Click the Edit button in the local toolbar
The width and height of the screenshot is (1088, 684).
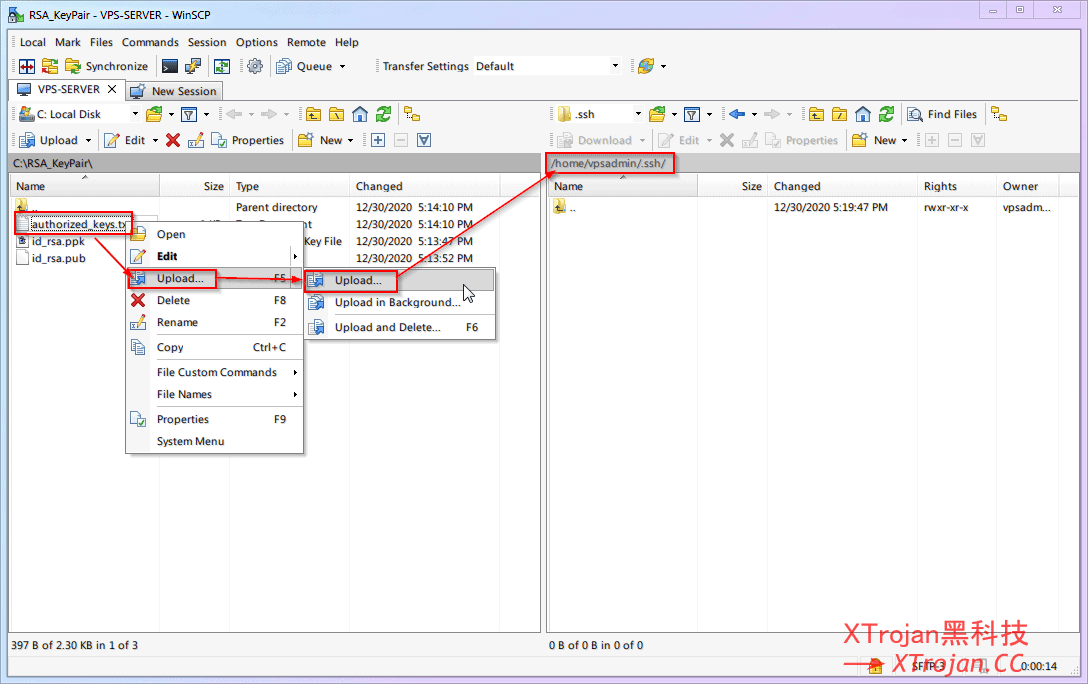tap(125, 140)
